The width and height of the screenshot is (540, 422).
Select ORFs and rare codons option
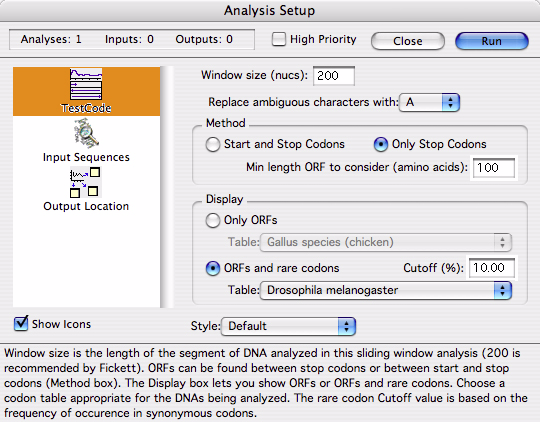(x=213, y=268)
